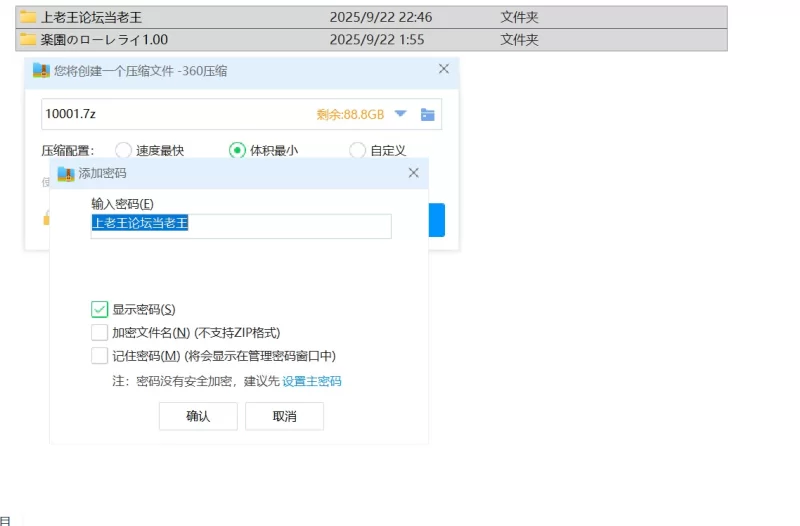The height and width of the screenshot is (526, 800).
Task: Click the 文件夹 type cell for 楽園のローレライ1.00
Action: (x=519, y=39)
